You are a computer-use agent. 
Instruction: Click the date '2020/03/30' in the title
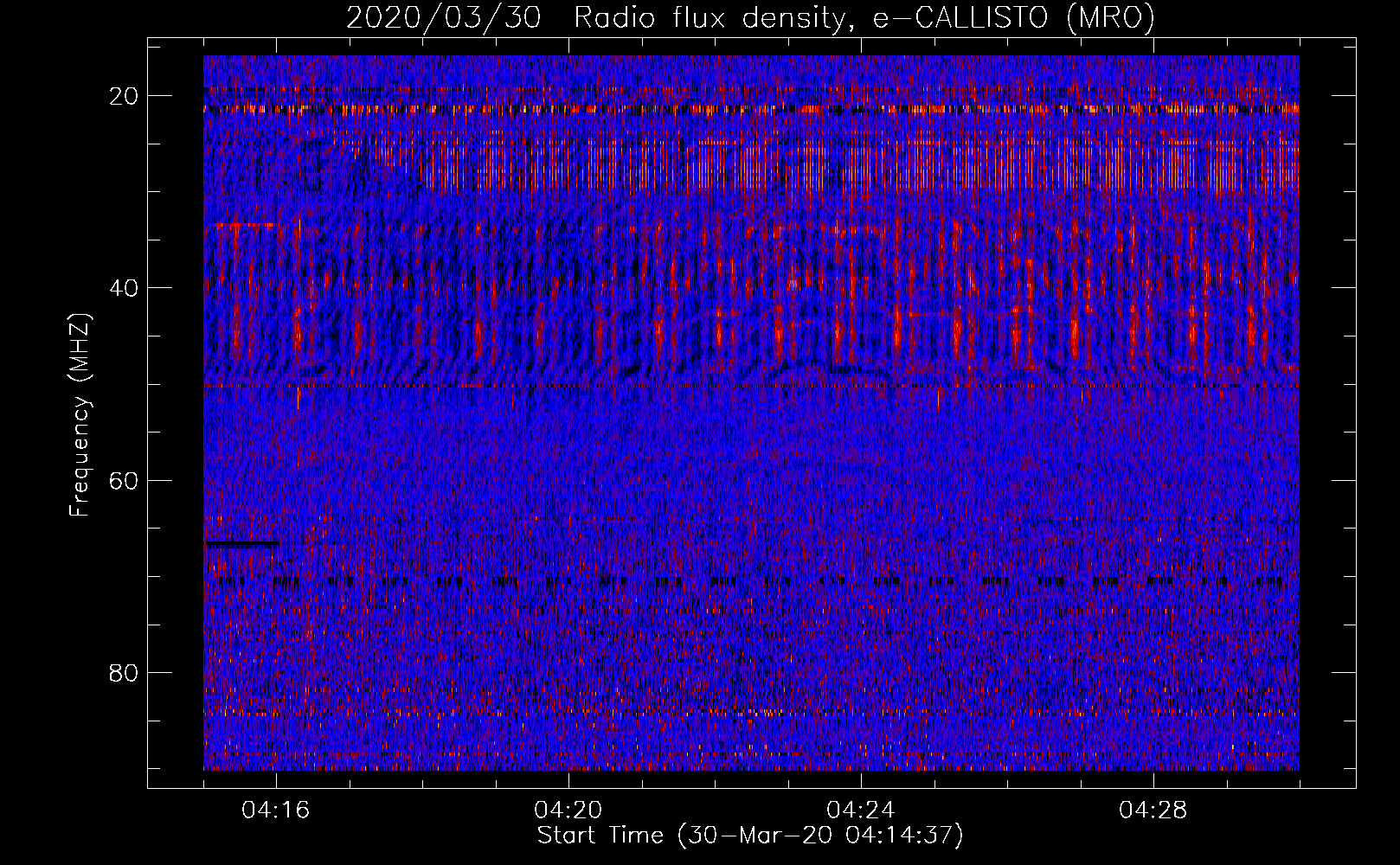pos(443,17)
